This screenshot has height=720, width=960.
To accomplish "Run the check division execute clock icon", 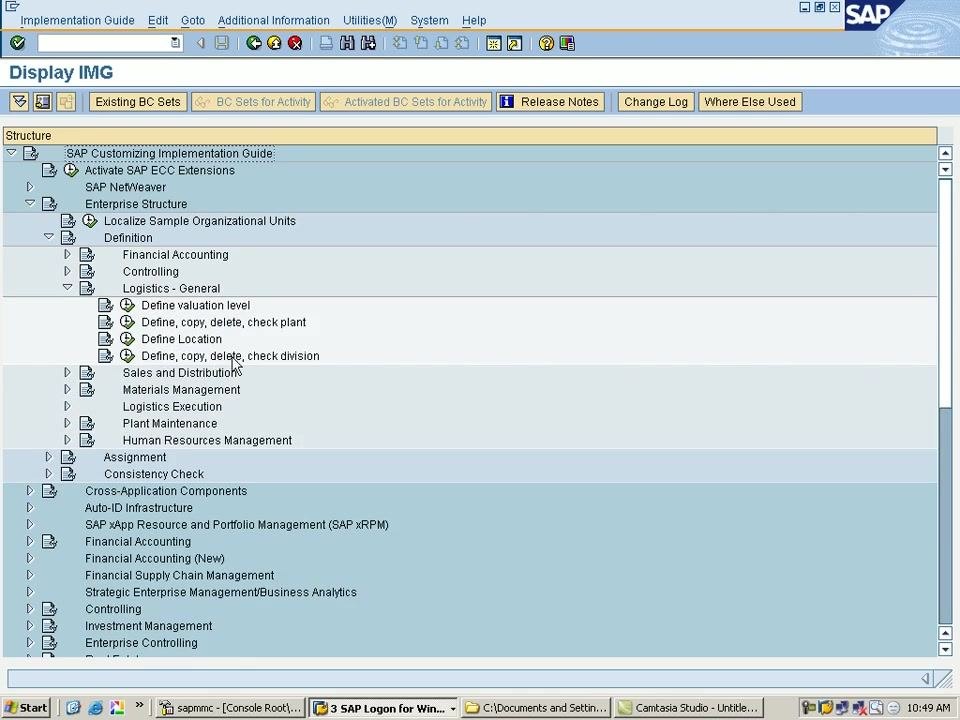I will [x=127, y=356].
